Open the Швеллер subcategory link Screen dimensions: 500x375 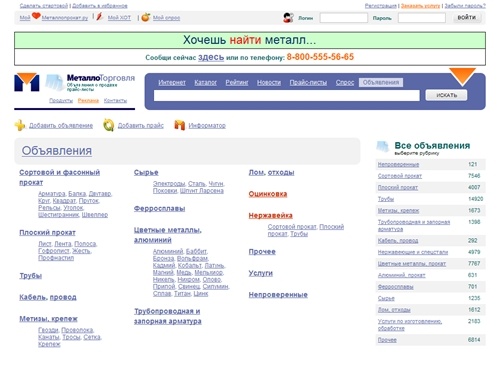coord(95,215)
